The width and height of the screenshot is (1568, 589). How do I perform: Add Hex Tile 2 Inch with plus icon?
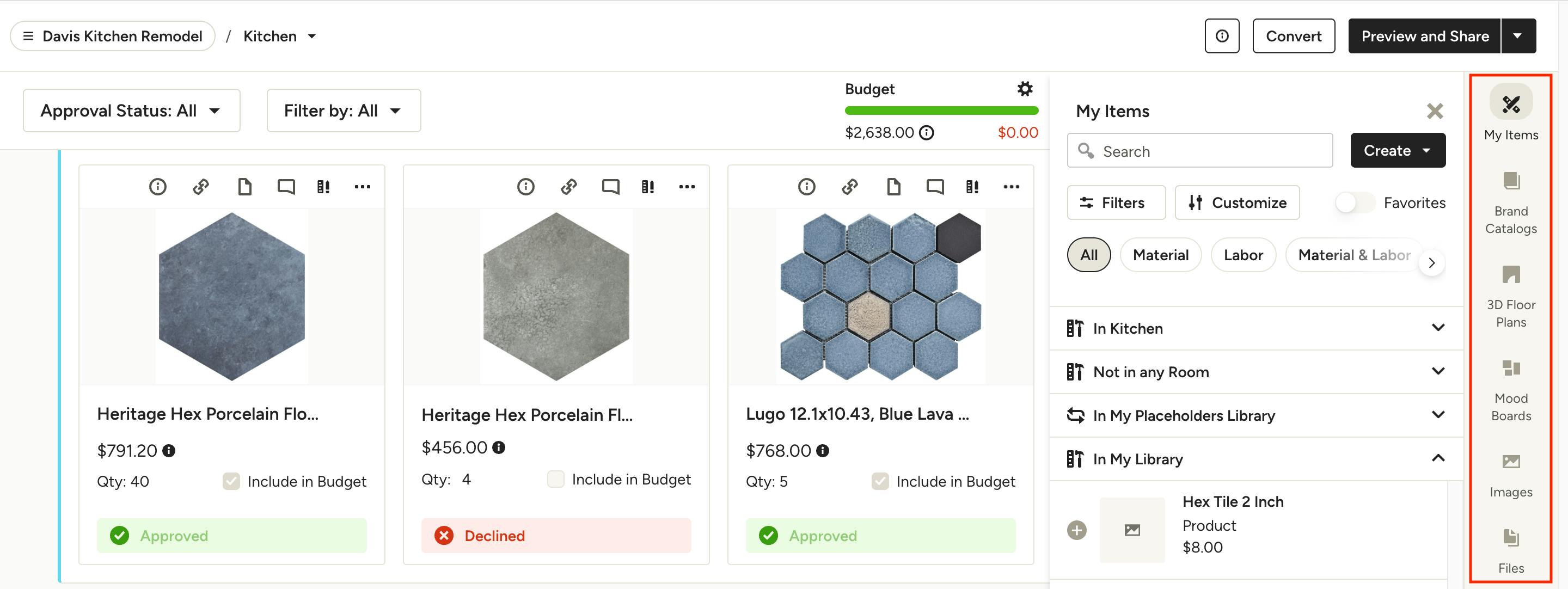click(x=1076, y=530)
